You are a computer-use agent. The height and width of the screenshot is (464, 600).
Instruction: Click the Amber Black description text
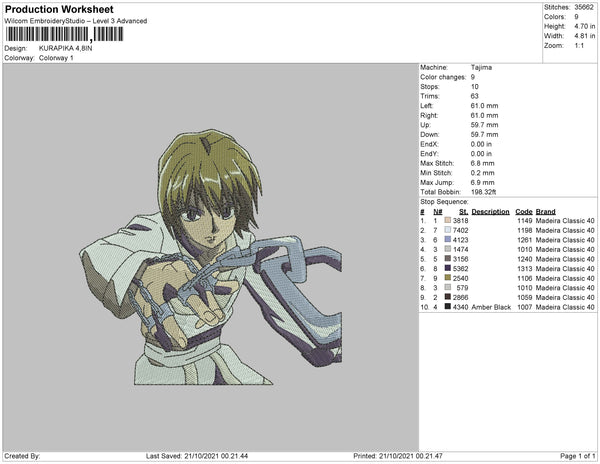(x=491, y=307)
